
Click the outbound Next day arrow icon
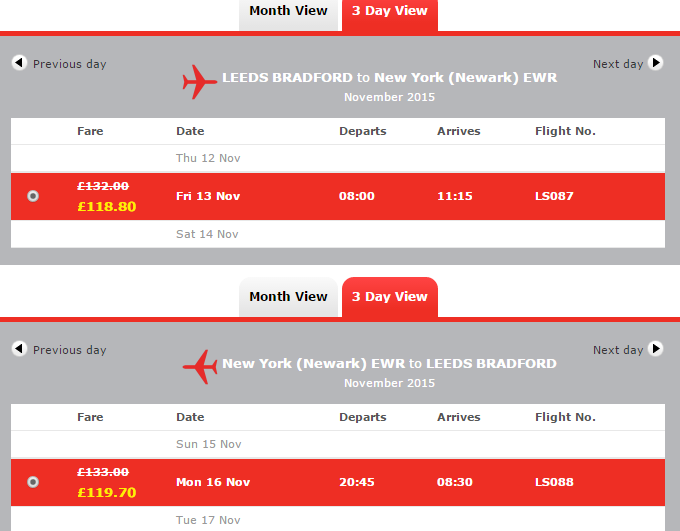pyautogui.click(x=655, y=63)
